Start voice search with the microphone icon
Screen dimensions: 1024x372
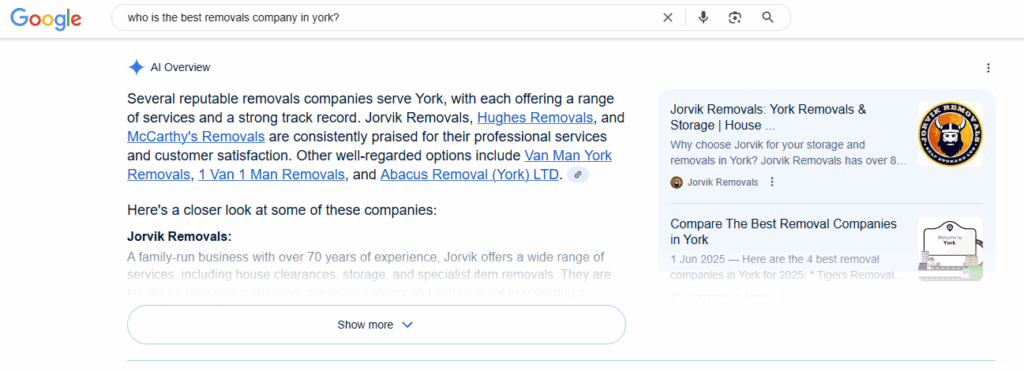[x=703, y=18]
